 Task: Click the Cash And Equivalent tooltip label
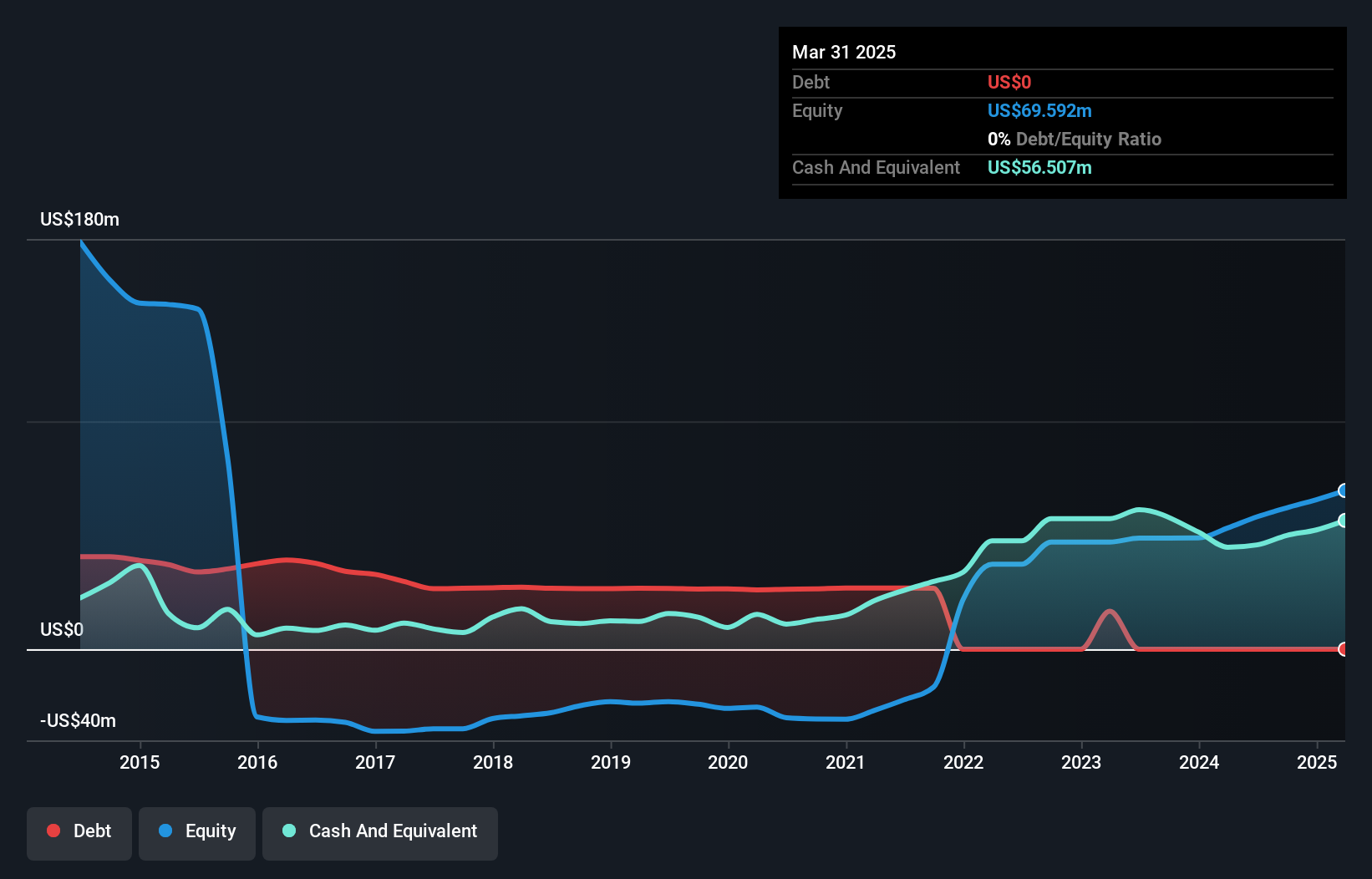[876, 167]
